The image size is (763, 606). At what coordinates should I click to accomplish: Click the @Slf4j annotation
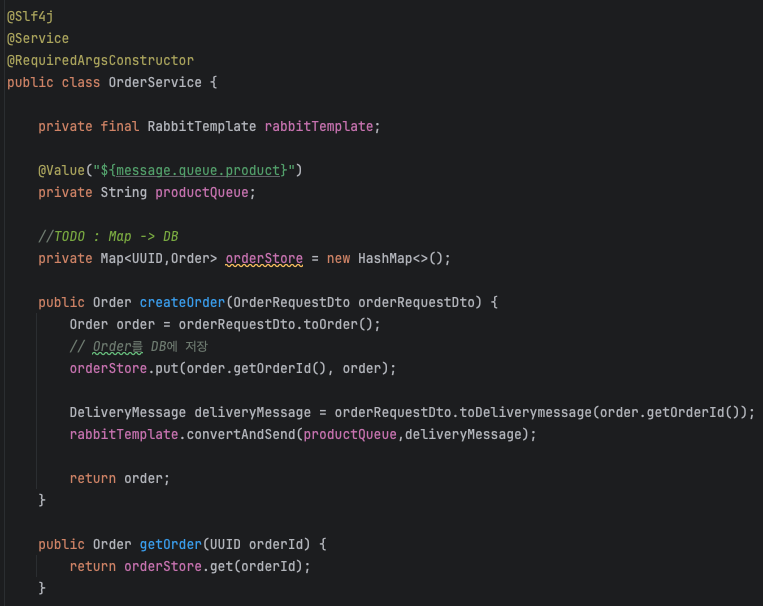pos(30,17)
